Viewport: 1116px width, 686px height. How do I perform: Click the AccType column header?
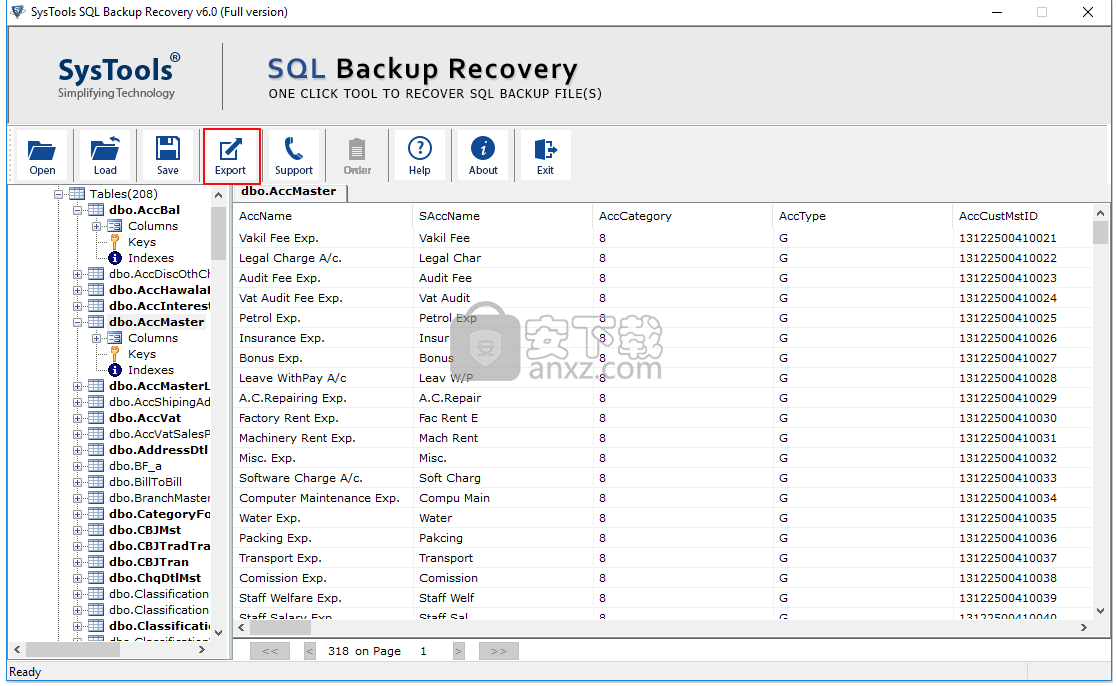(x=862, y=216)
